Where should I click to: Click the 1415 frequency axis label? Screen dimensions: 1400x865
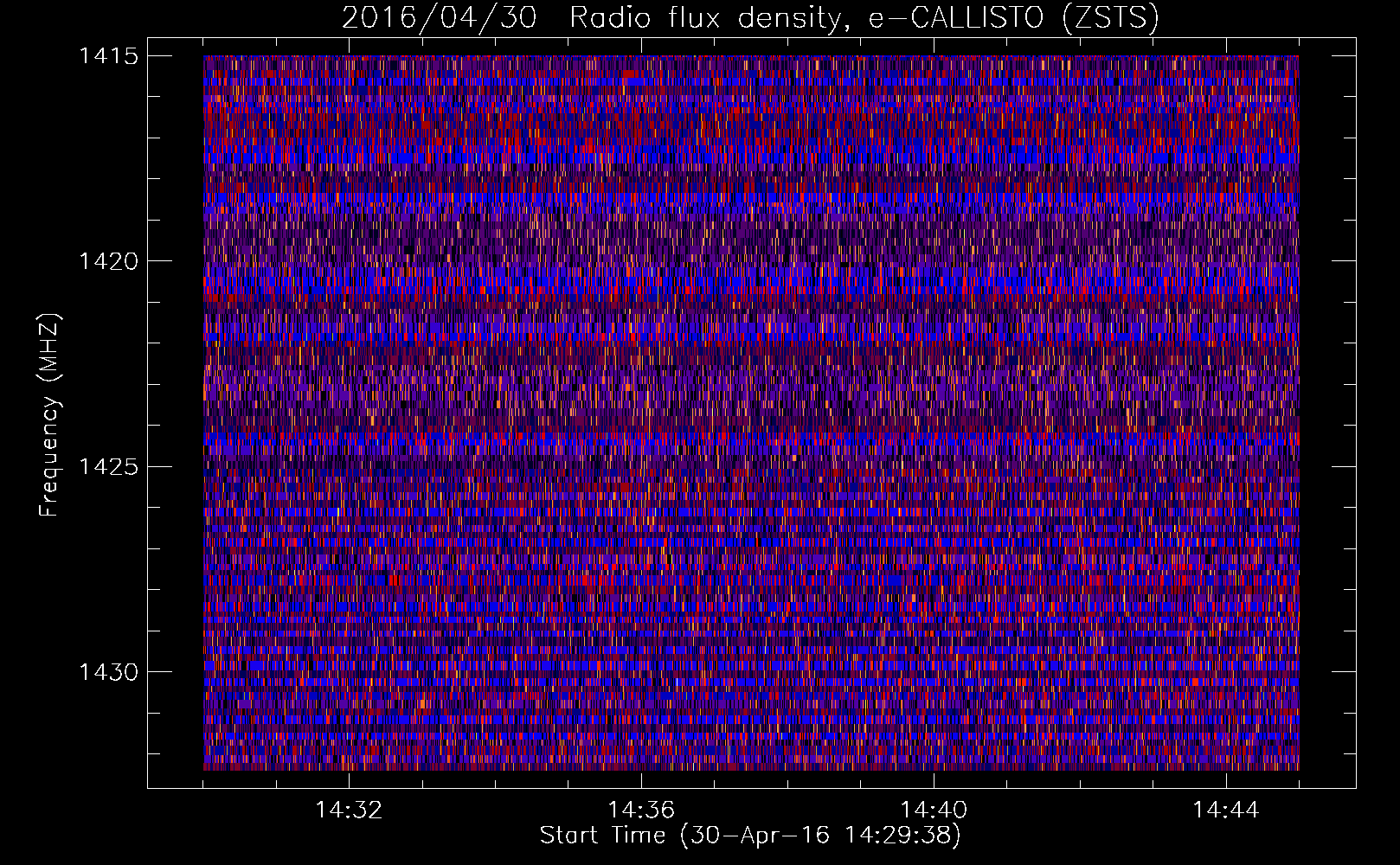coord(108,56)
